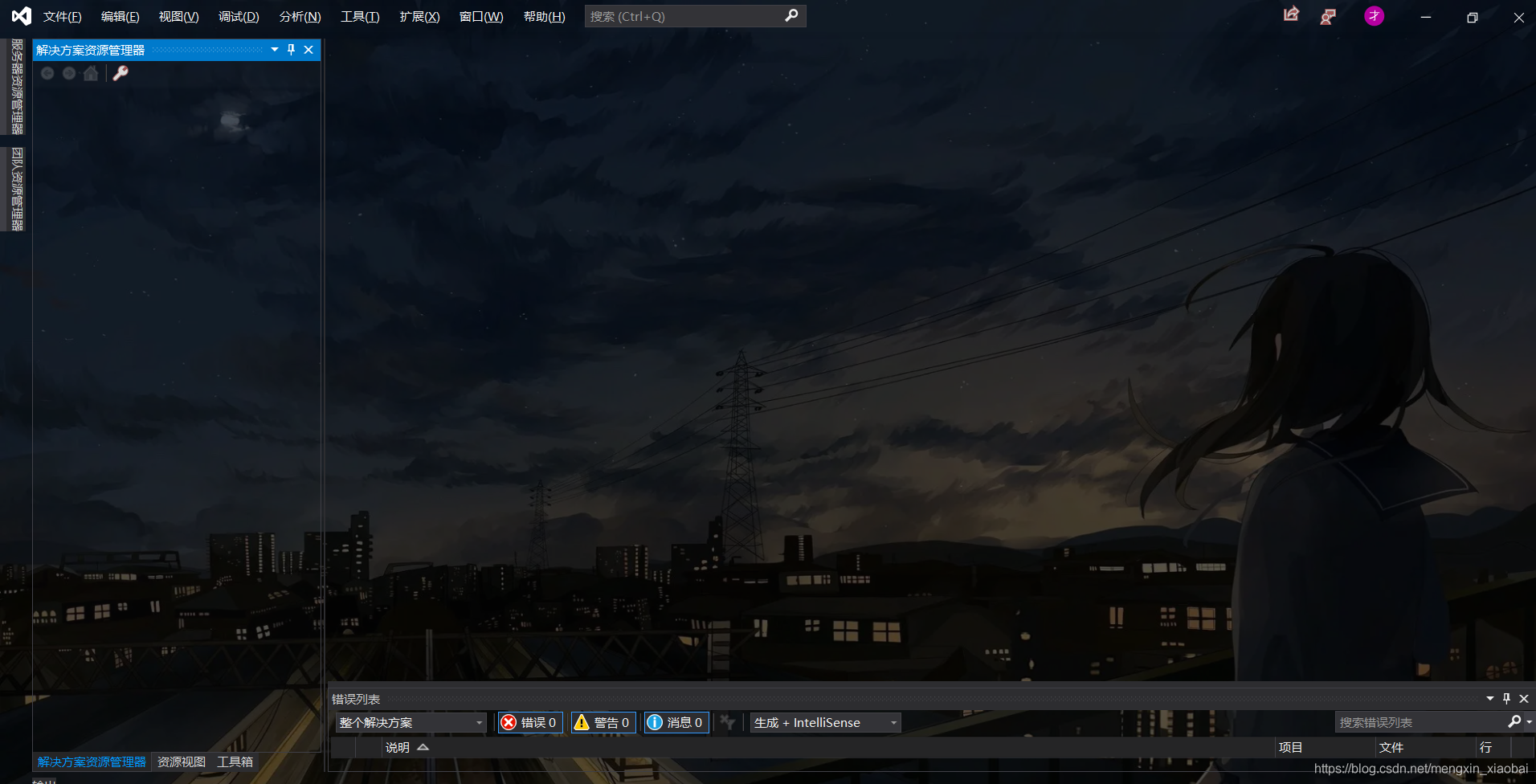This screenshot has height=784, width=1536.
Task: Toggle auto-hide pin on 错误列表 panel
Action: click(1507, 699)
